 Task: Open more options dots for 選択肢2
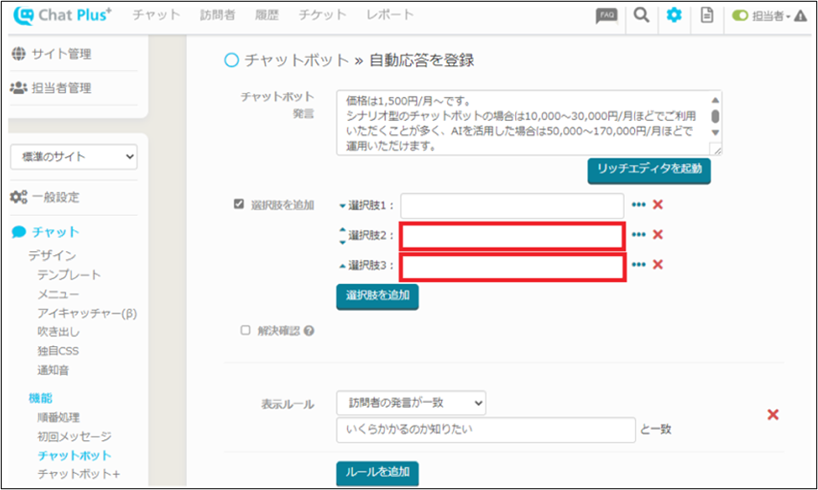pyautogui.click(x=639, y=236)
